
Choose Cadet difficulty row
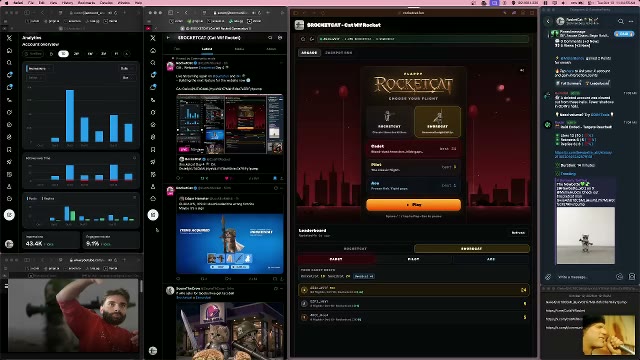tap(413, 149)
